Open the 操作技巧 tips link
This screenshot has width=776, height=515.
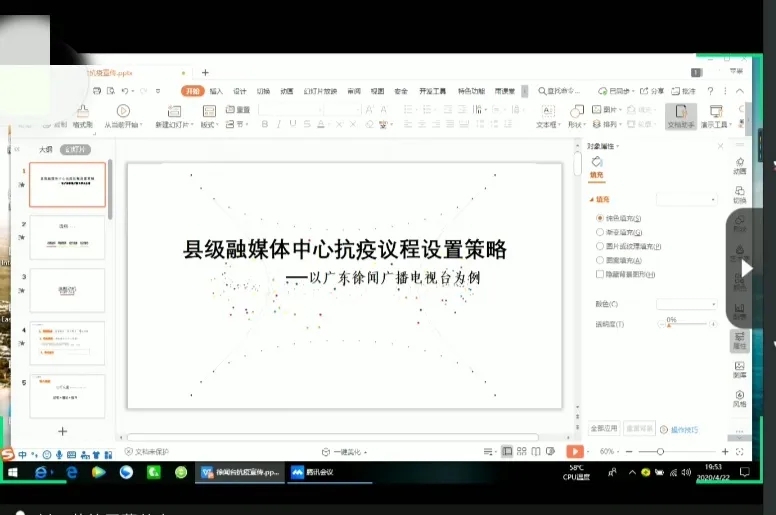point(683,429)
